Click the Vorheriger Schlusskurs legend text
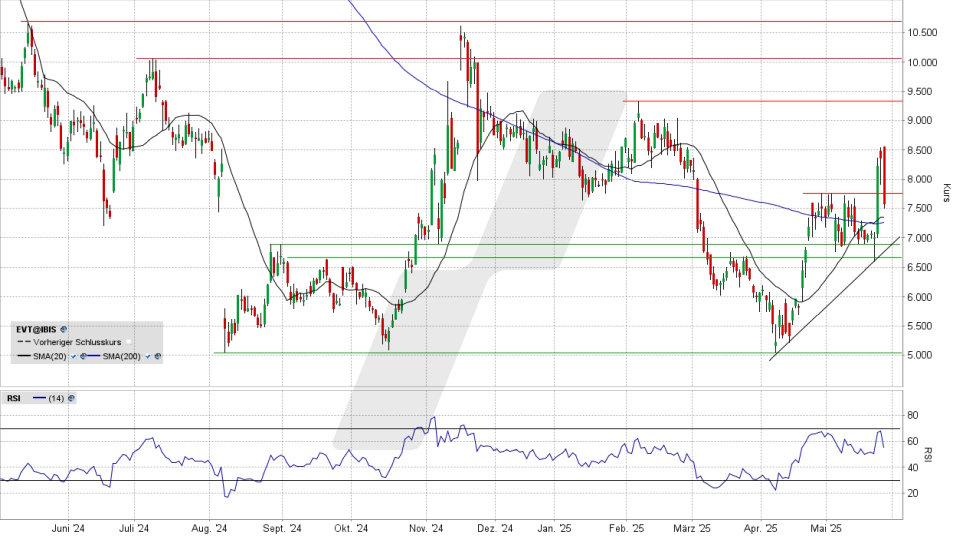Image resolution: width=960 pixels, height=540 pixels. tap(77, 342)
